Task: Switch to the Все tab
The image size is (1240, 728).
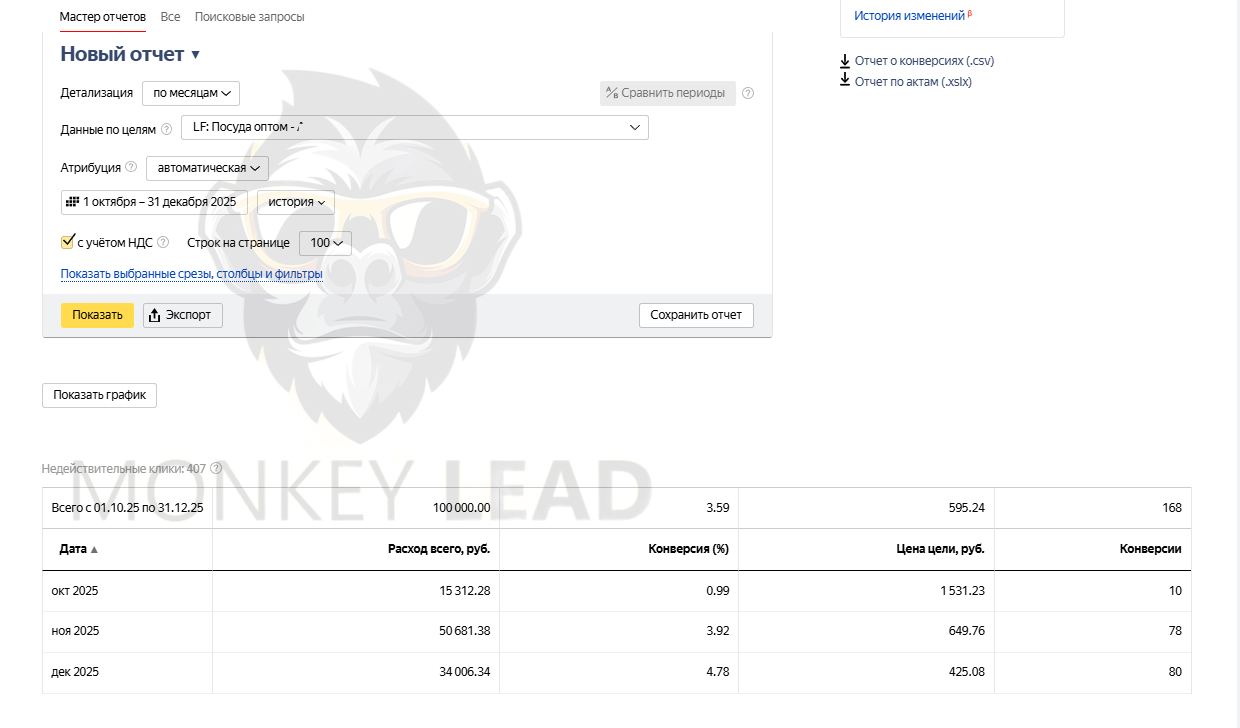Action: pyautogui.click(x=170, y=17)
